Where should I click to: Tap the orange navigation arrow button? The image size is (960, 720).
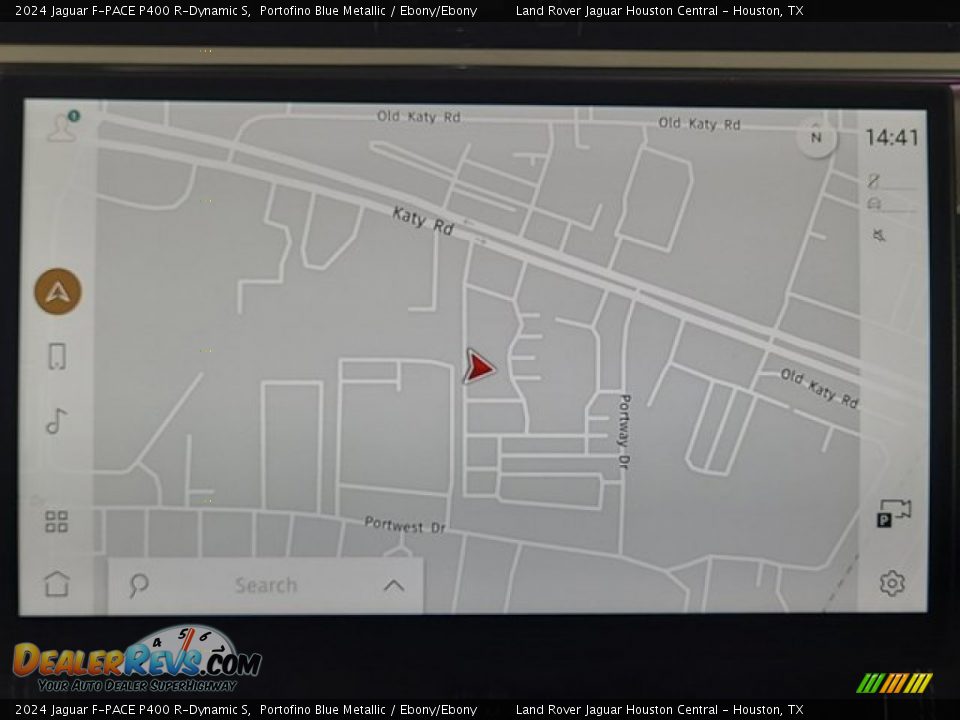pyautogui.click(x=58, y=291)
